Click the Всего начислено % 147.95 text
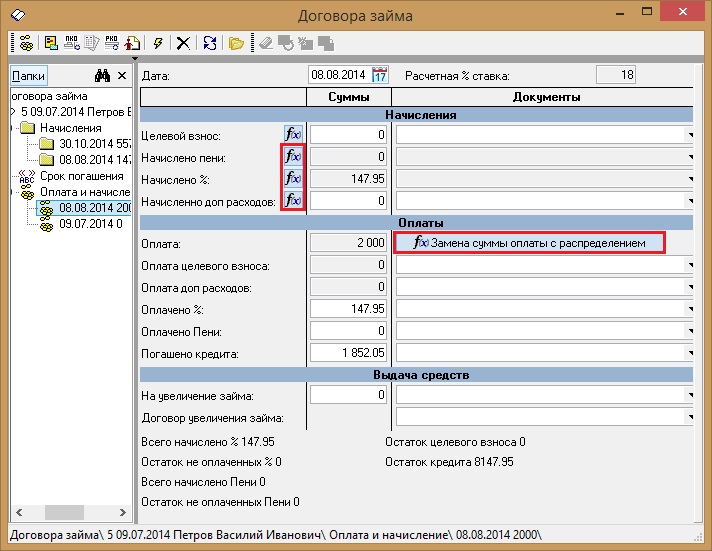 (208, 442)
